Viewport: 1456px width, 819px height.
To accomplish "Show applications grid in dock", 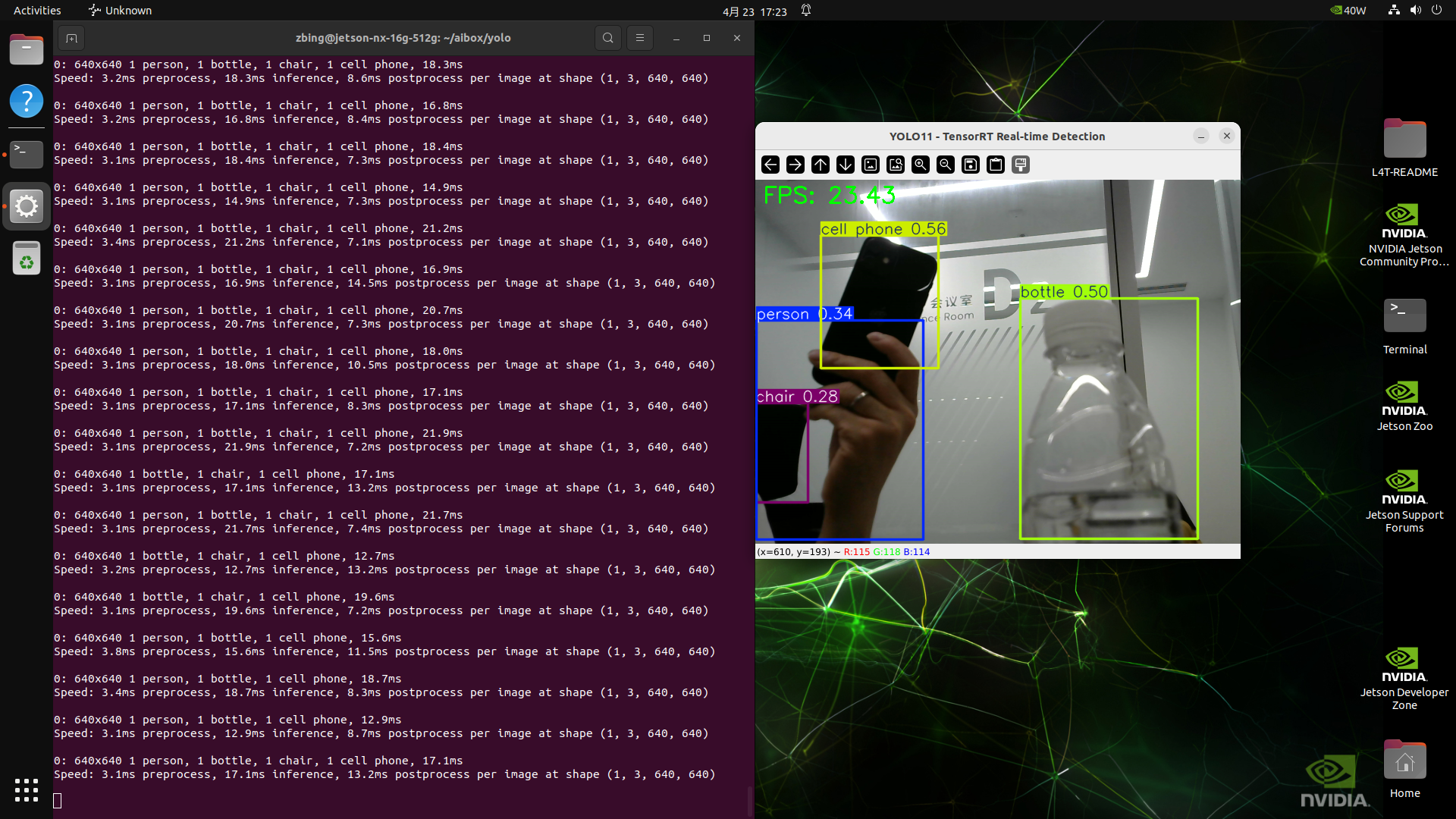I will [x=27, y=790].
